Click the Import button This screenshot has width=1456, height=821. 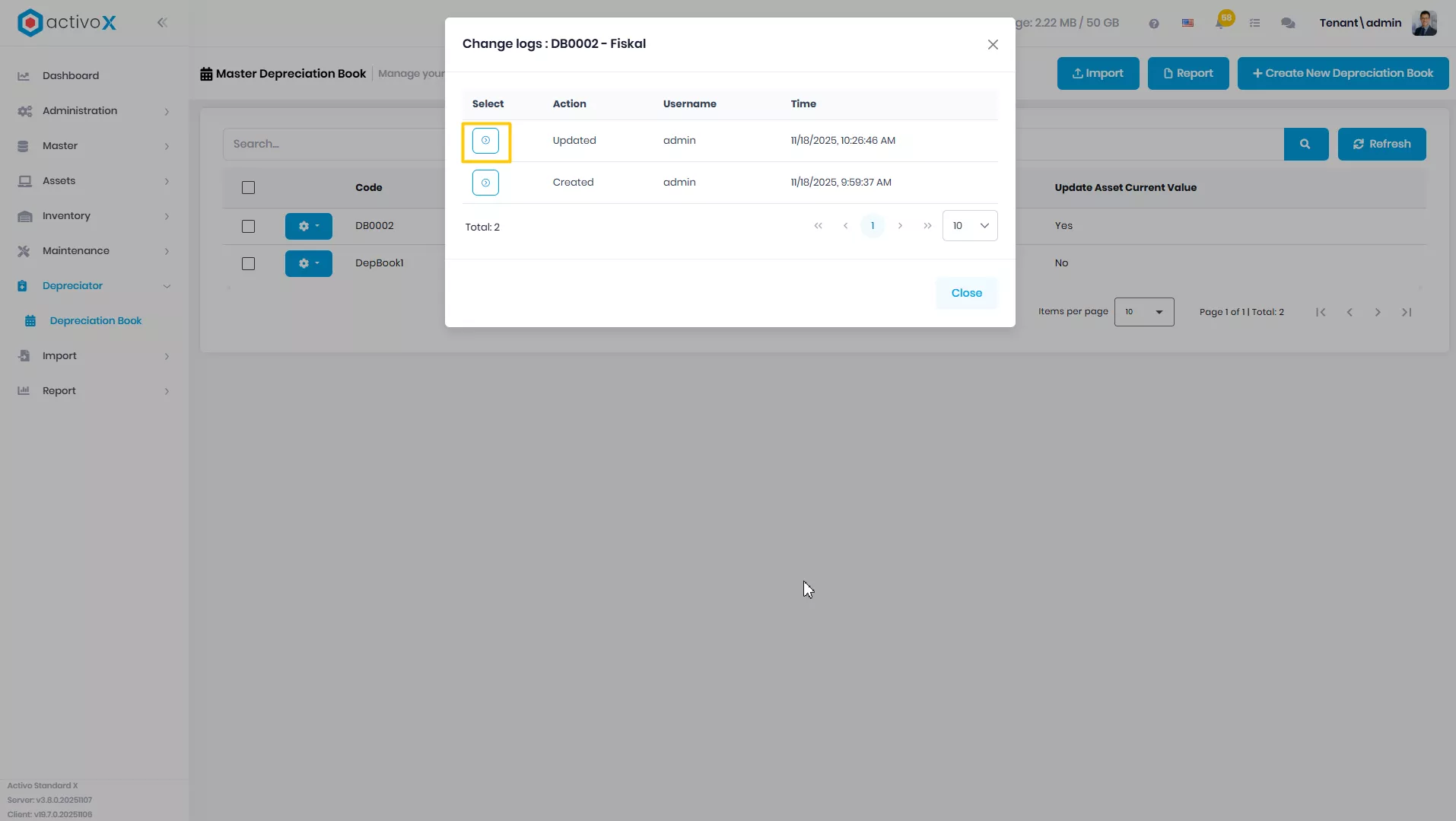tap(1098, 73)
